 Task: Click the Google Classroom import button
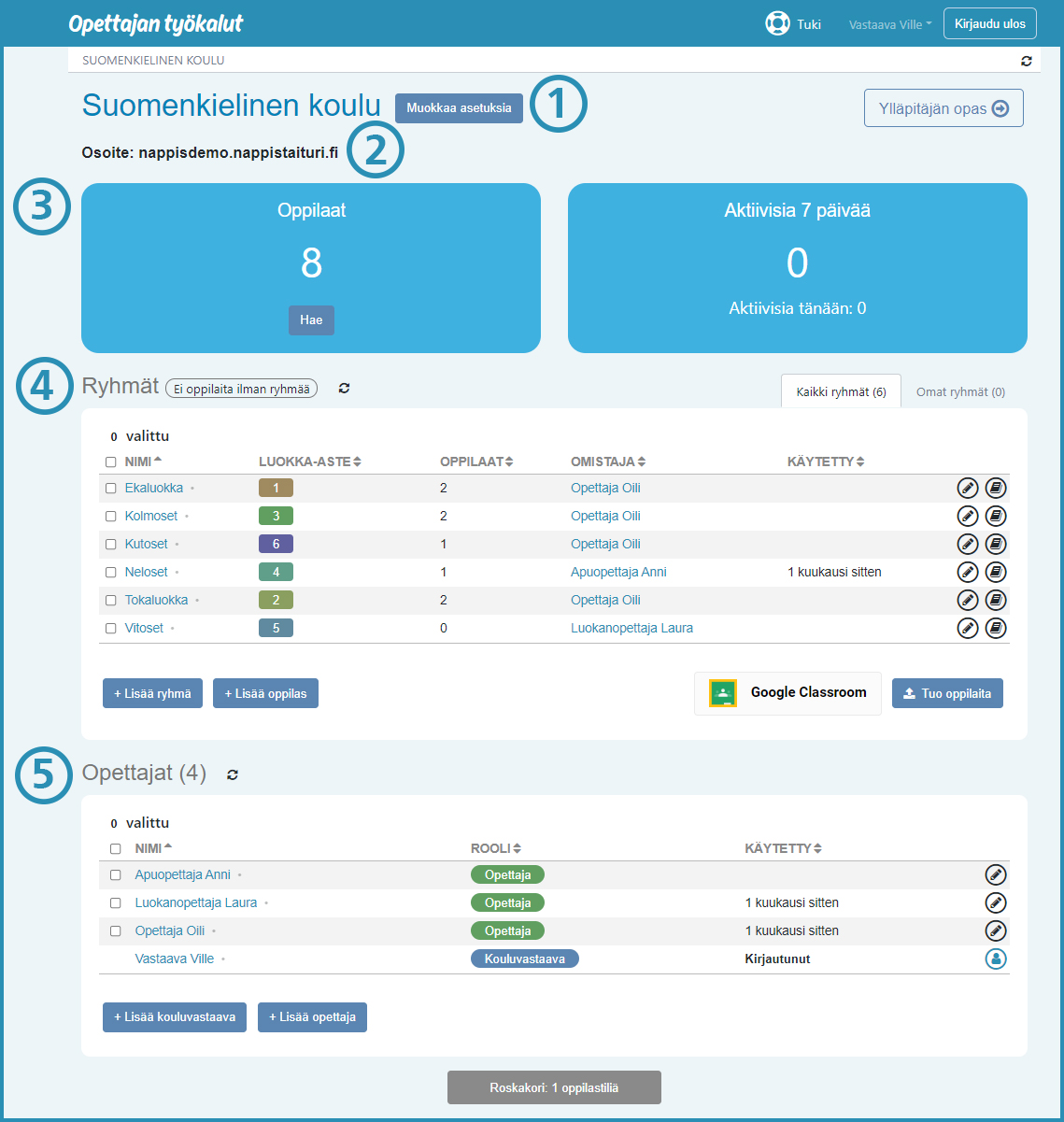pyautogui.click(x=787, y=693)
